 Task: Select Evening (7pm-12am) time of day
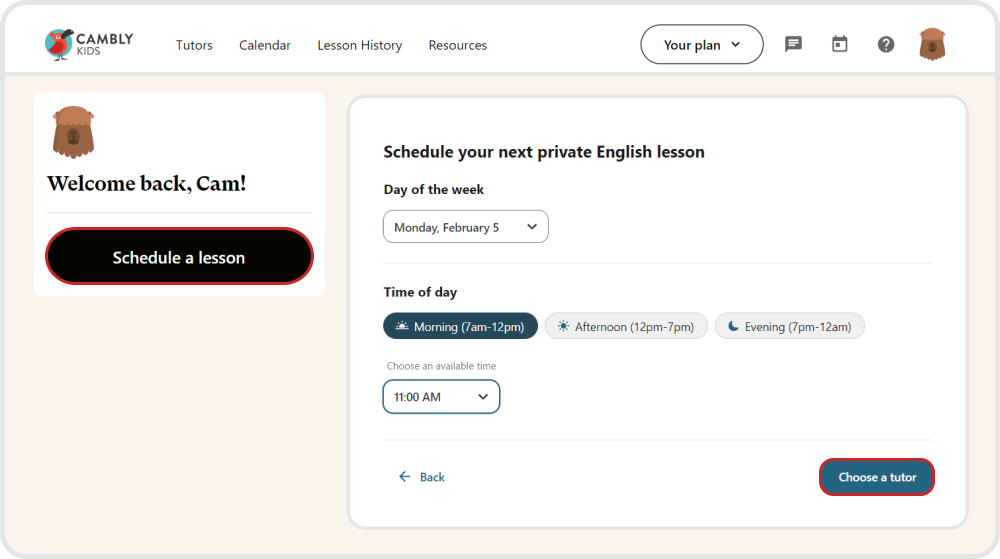(789, 327)
